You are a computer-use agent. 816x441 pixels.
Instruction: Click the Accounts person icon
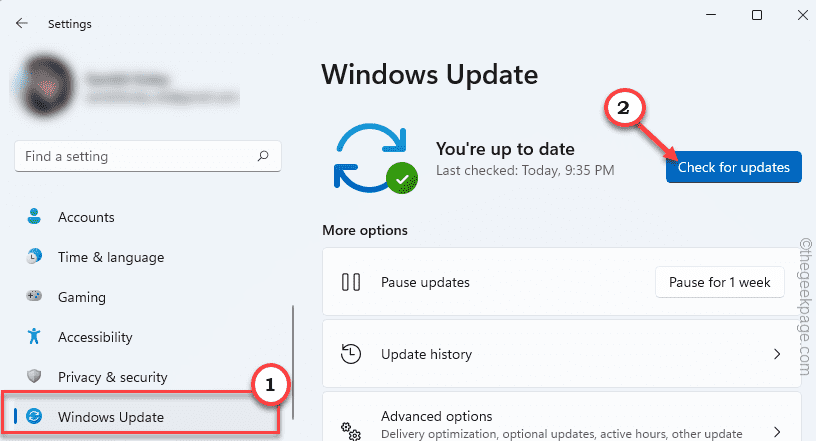pos(35,217)
